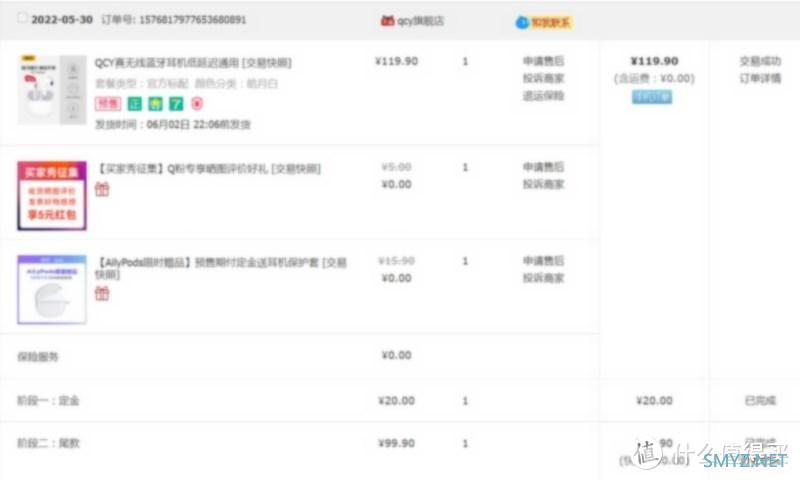
Task: Click 投诉商家 in the QCY earphones row
Action: tap(543, 79)
